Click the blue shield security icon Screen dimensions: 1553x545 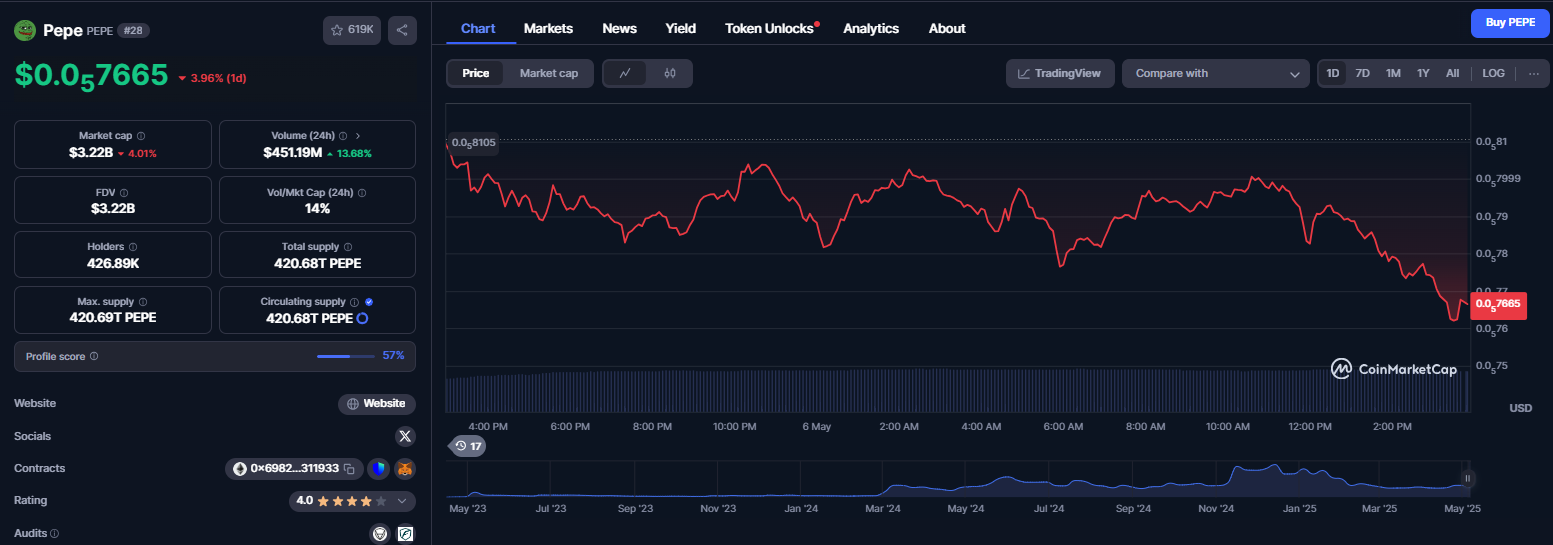pyautogui.click(x=379, y=468)
